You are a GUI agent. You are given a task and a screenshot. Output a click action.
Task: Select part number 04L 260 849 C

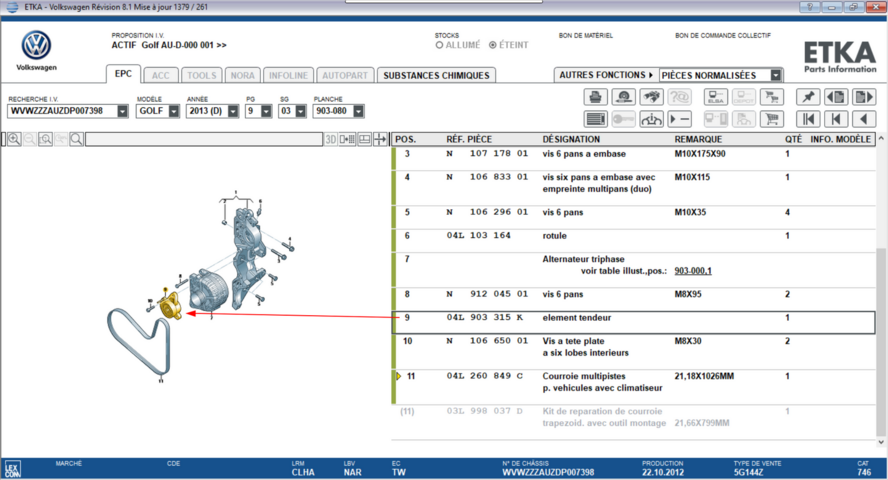coord(484,376)
